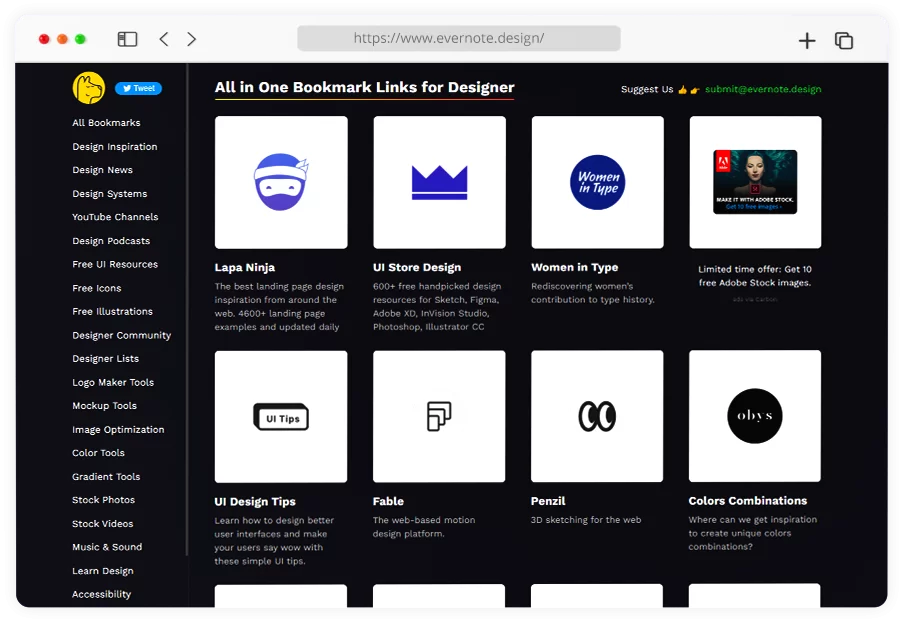The image size is (903, 622).
Task: Open the Penzil logo thumbnail
Action: [x=597, y=416]
